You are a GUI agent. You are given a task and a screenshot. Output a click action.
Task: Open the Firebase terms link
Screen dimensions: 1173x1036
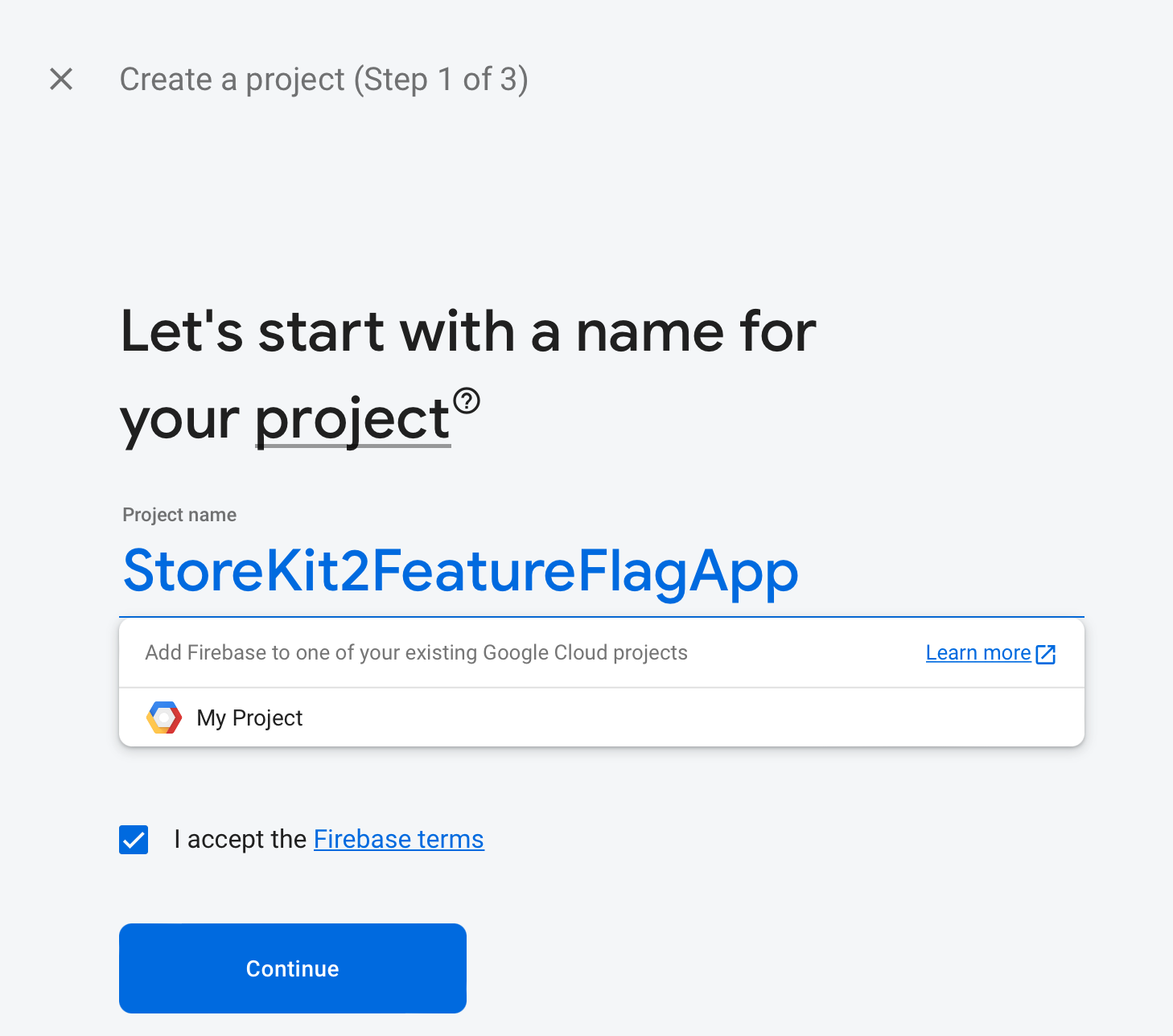pyautogui.click(x=399, y=839)
